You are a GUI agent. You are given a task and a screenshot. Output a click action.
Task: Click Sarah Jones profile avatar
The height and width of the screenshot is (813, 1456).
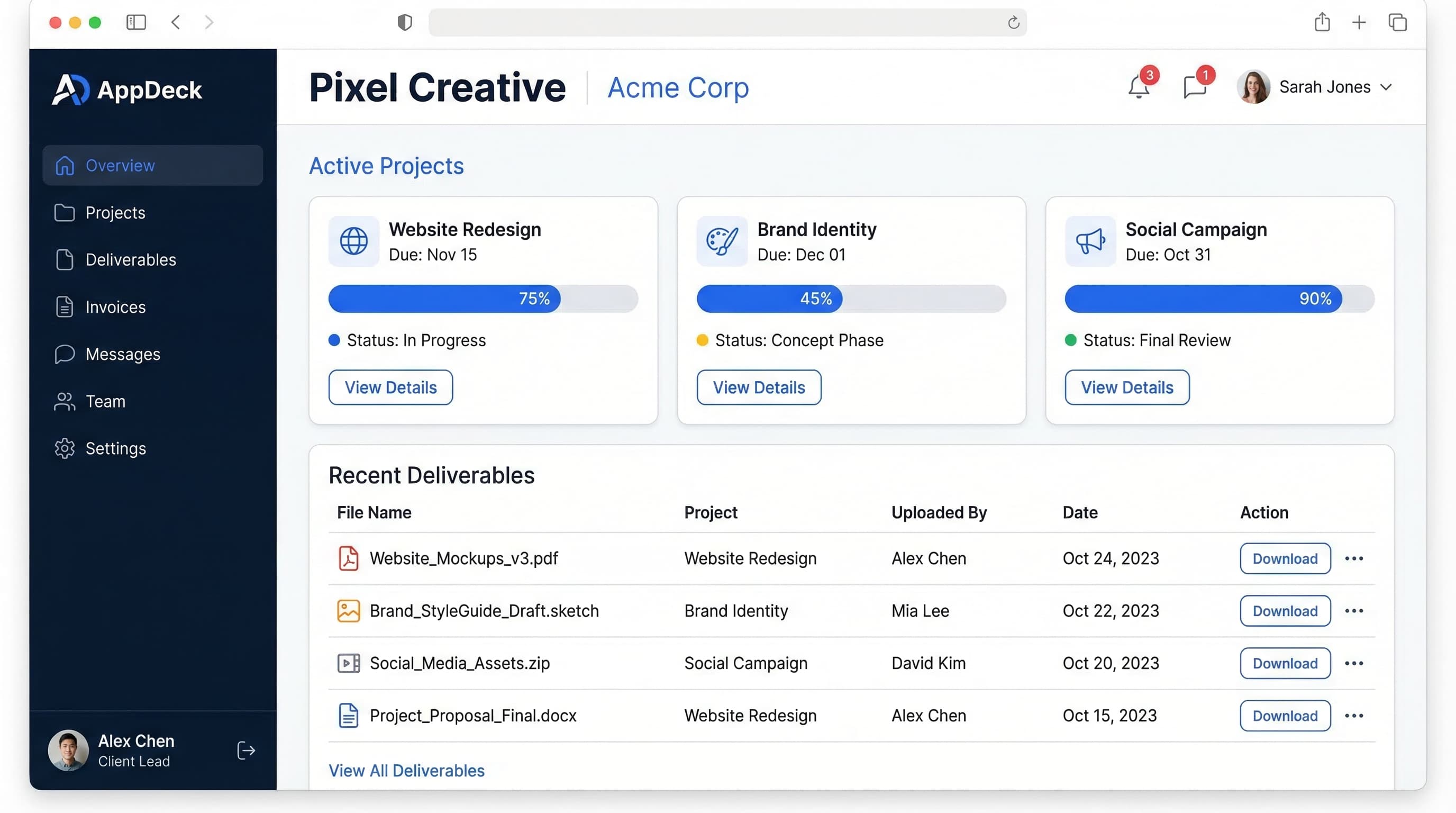click(x=1253, y=86)
